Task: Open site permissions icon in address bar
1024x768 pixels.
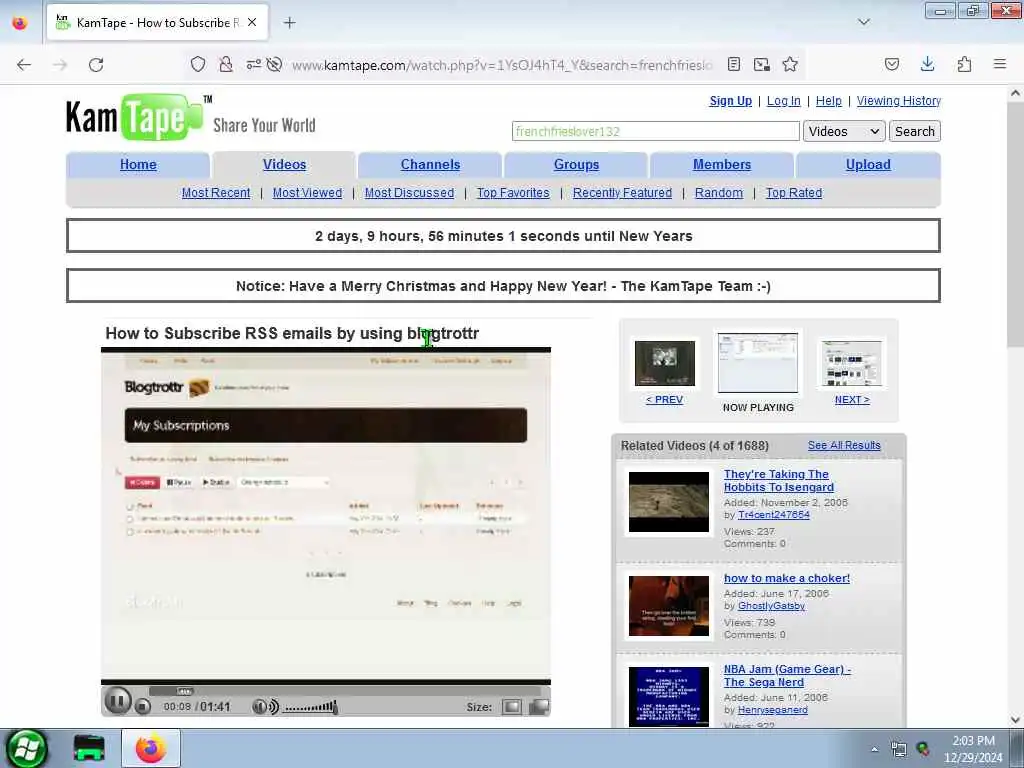Action: tap(253, 64)
